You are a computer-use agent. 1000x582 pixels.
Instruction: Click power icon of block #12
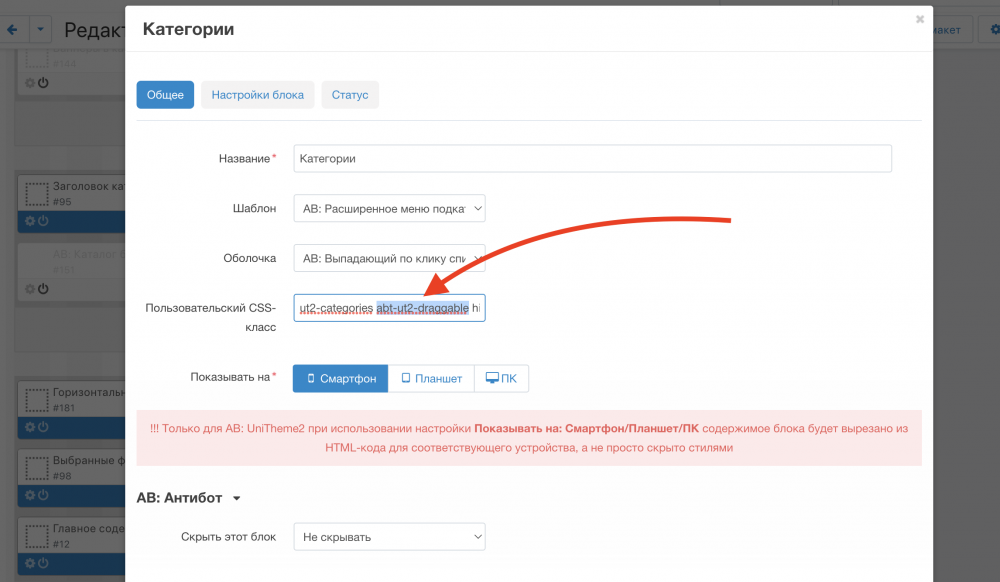(43, 565)
